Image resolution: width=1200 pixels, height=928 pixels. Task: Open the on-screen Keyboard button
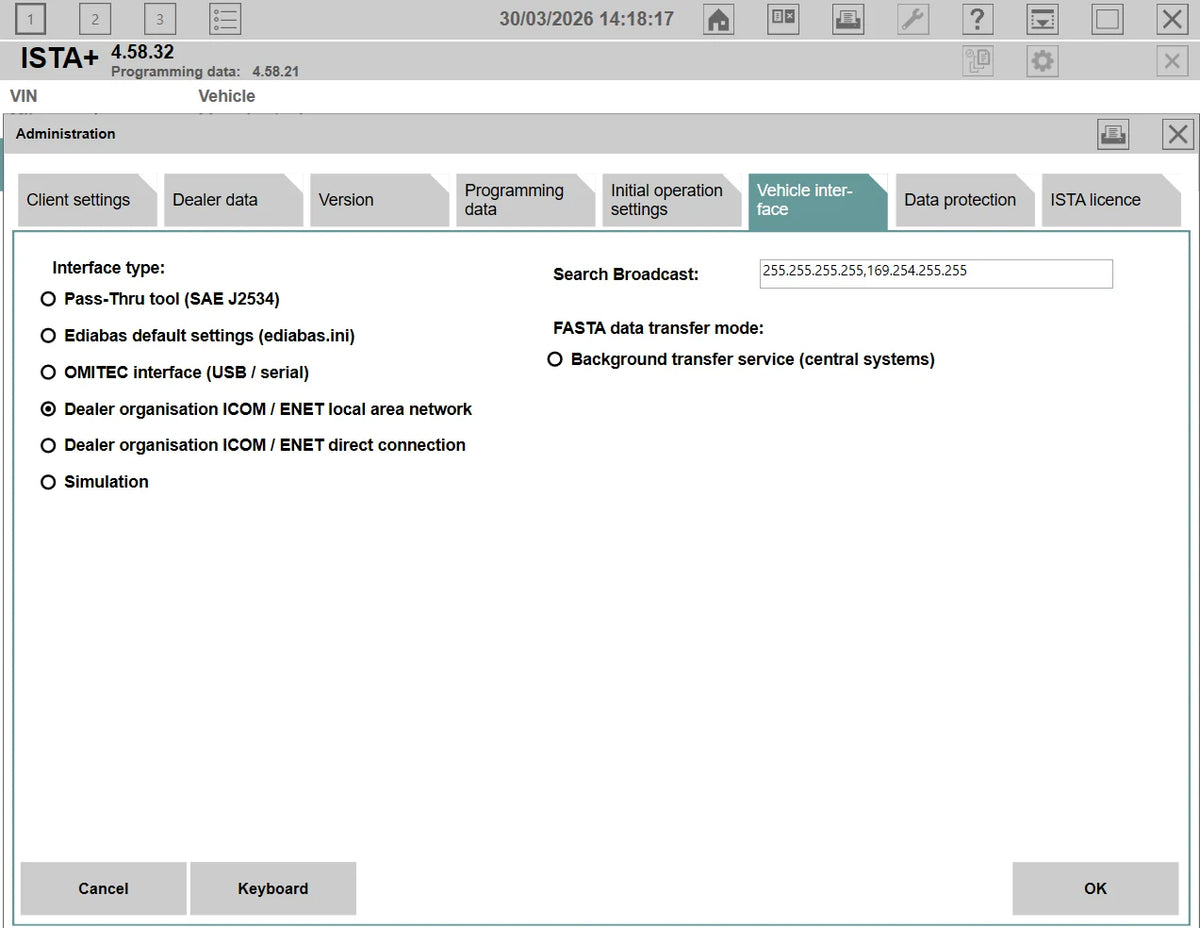[x=273, y=888]
